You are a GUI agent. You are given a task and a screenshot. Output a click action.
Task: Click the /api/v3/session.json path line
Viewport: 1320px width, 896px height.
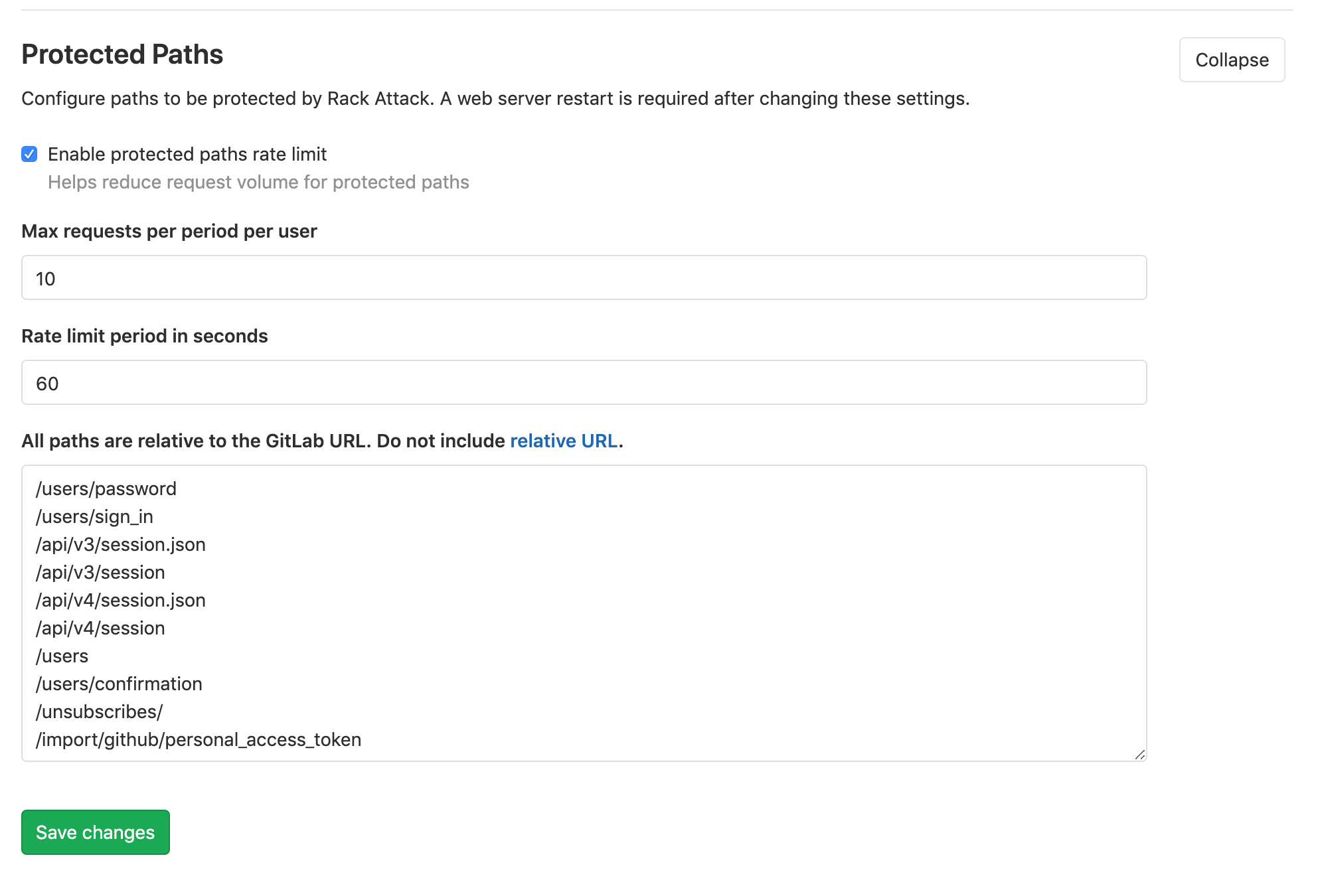[x=121, y=544]
